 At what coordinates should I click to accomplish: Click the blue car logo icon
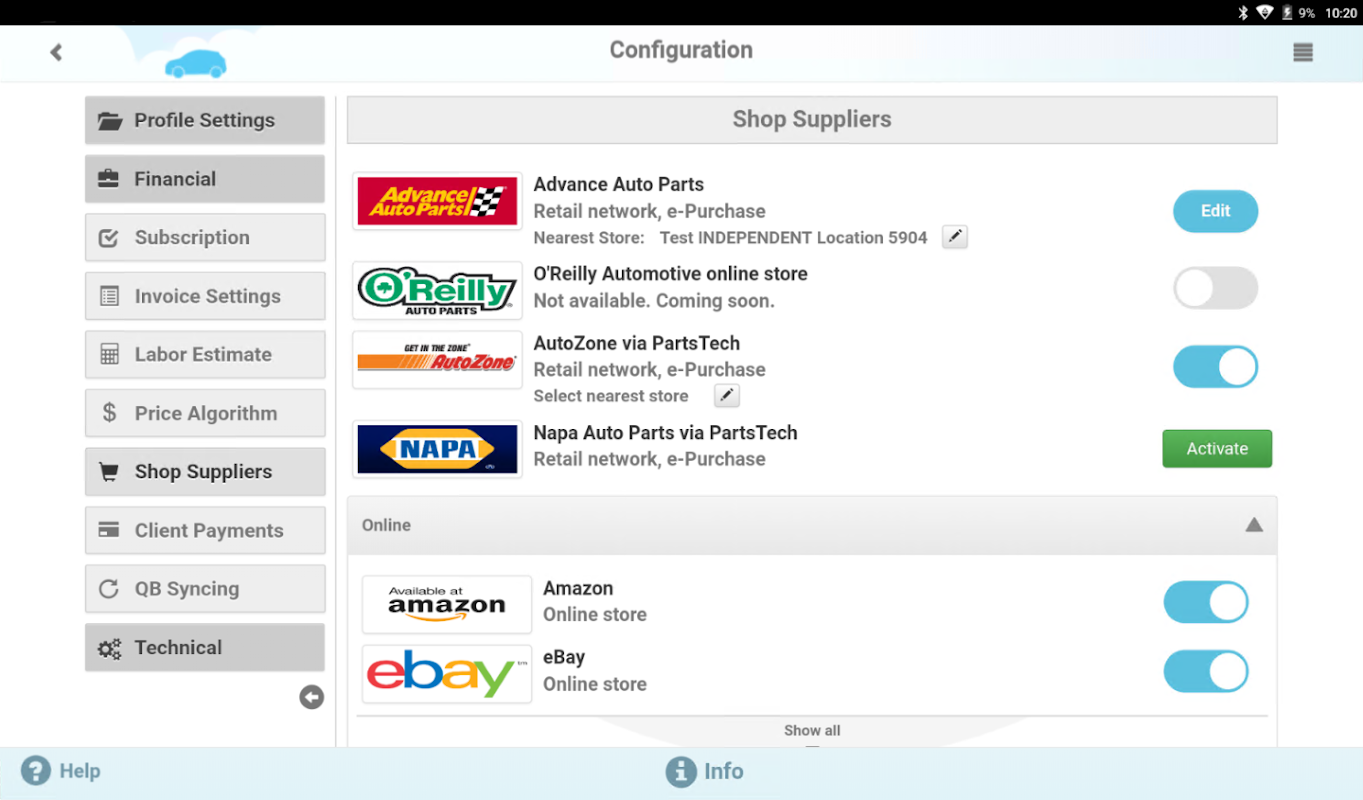coord(196,63)
